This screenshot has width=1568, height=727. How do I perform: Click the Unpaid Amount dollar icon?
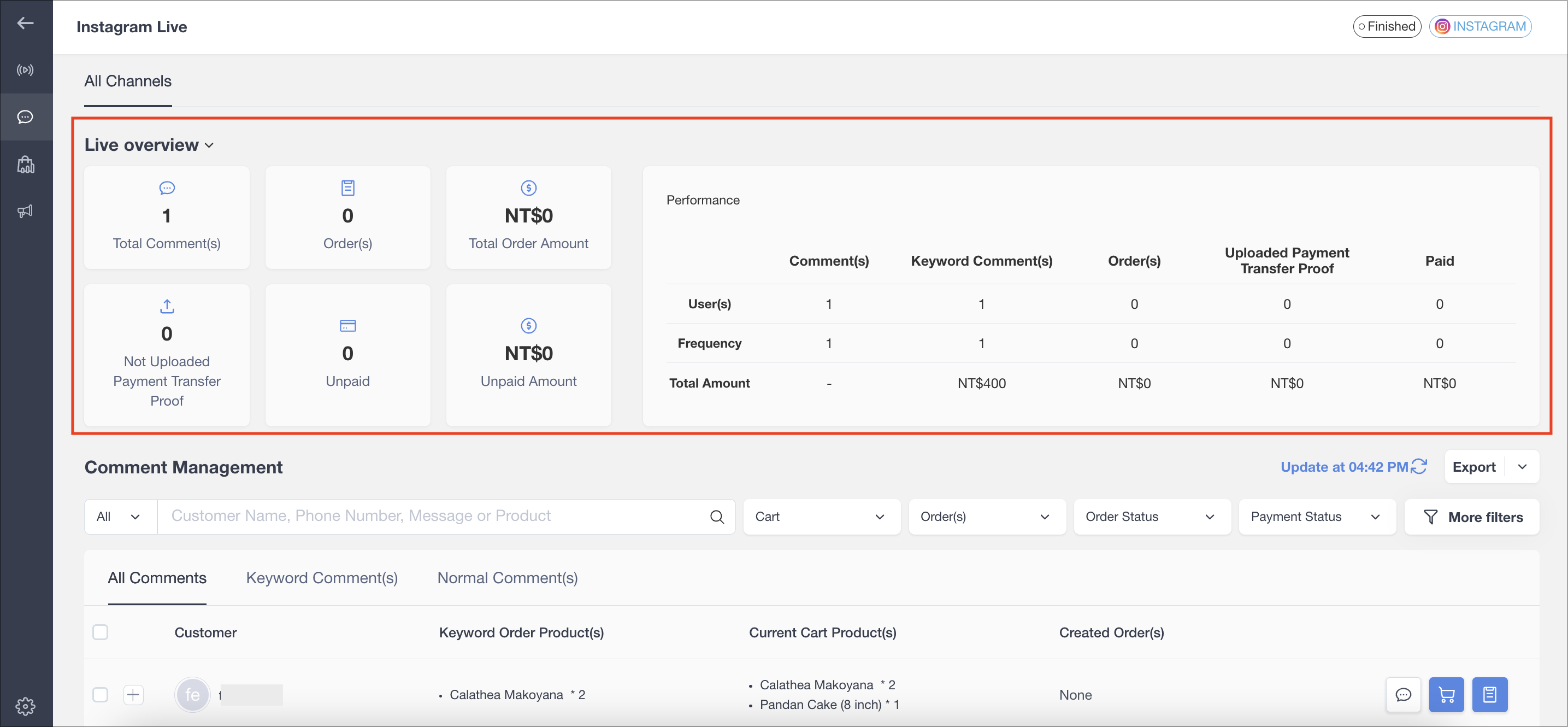[x=528, y=326]
